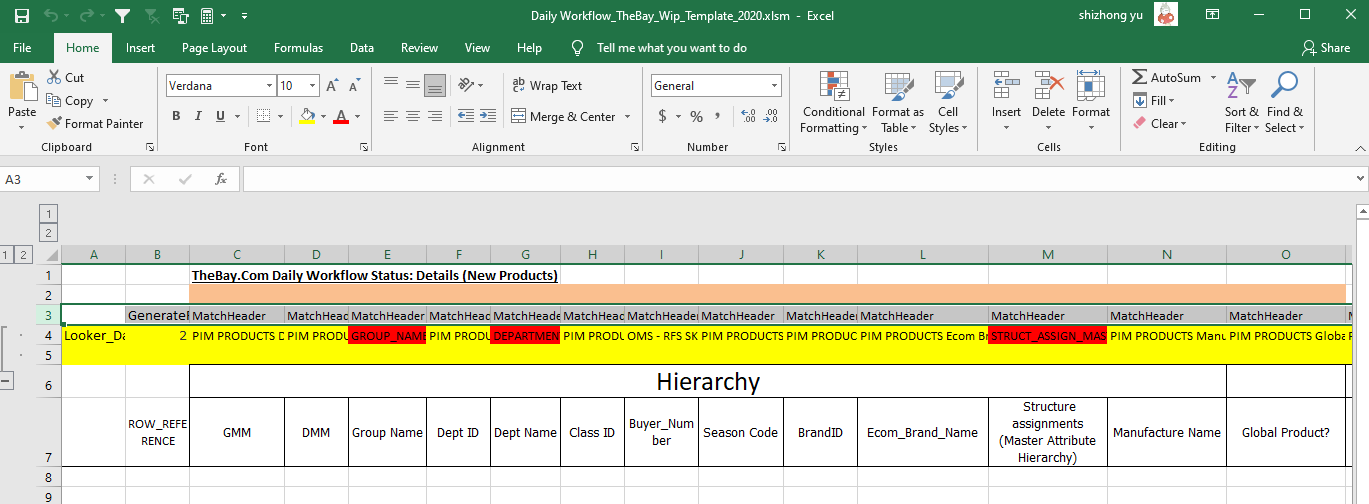Align text right

(x=435, y=116)
